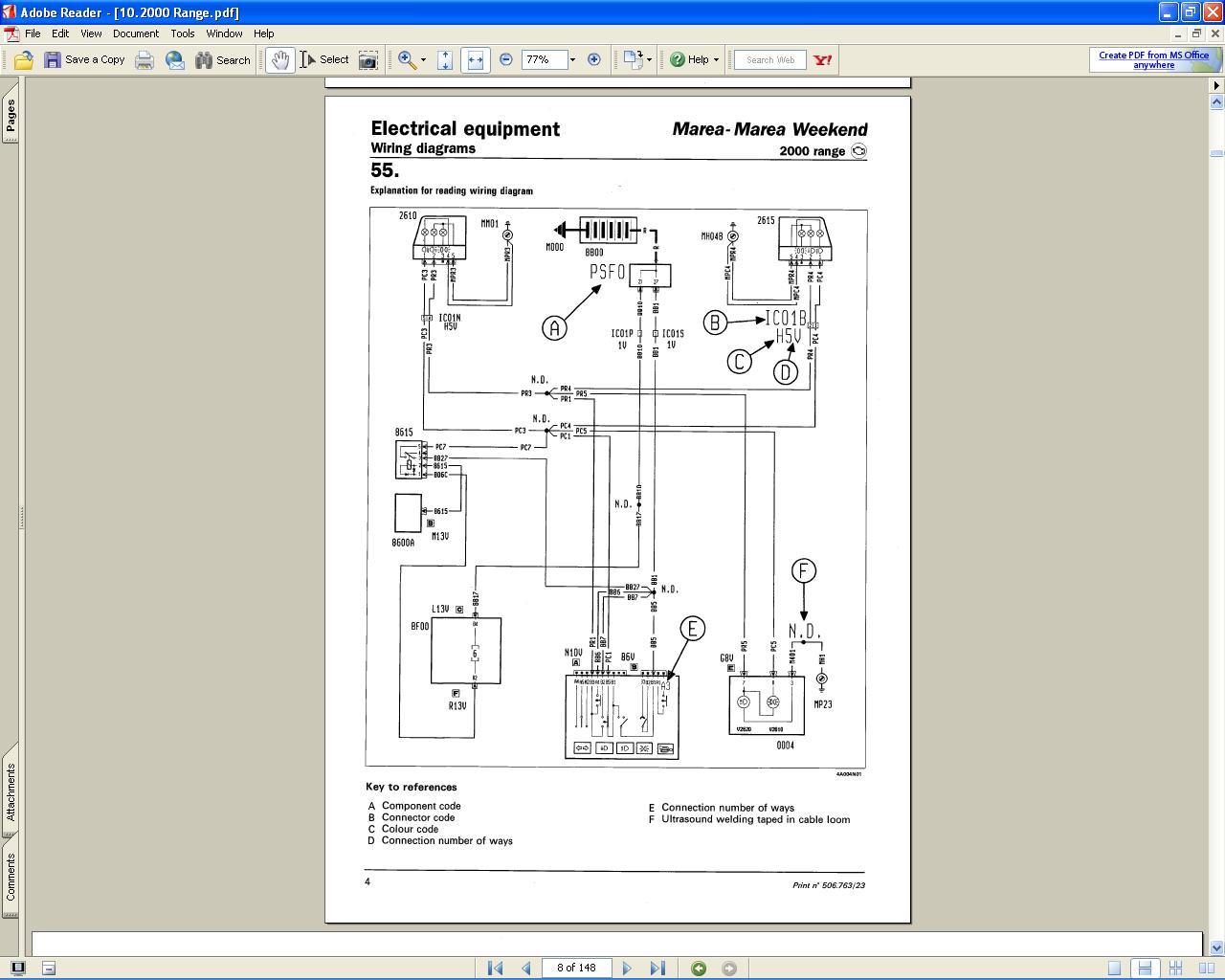Open a file with the folder icon

(x=24, y=59)
